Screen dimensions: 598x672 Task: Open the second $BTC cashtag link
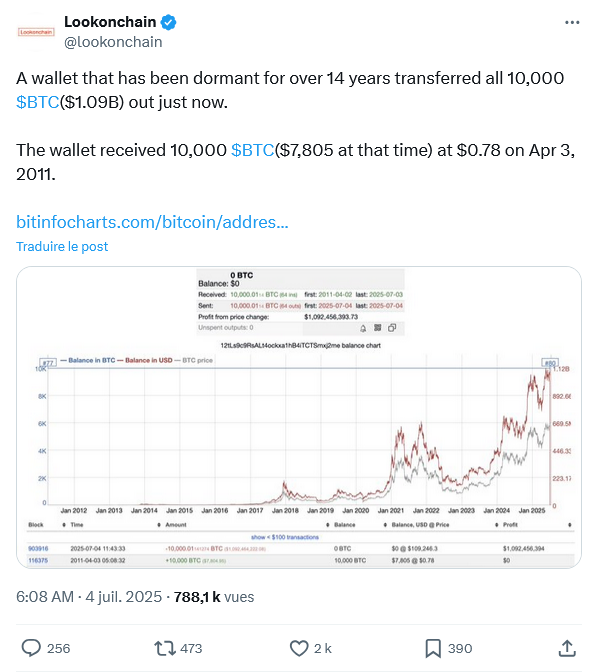coord(252,150)
